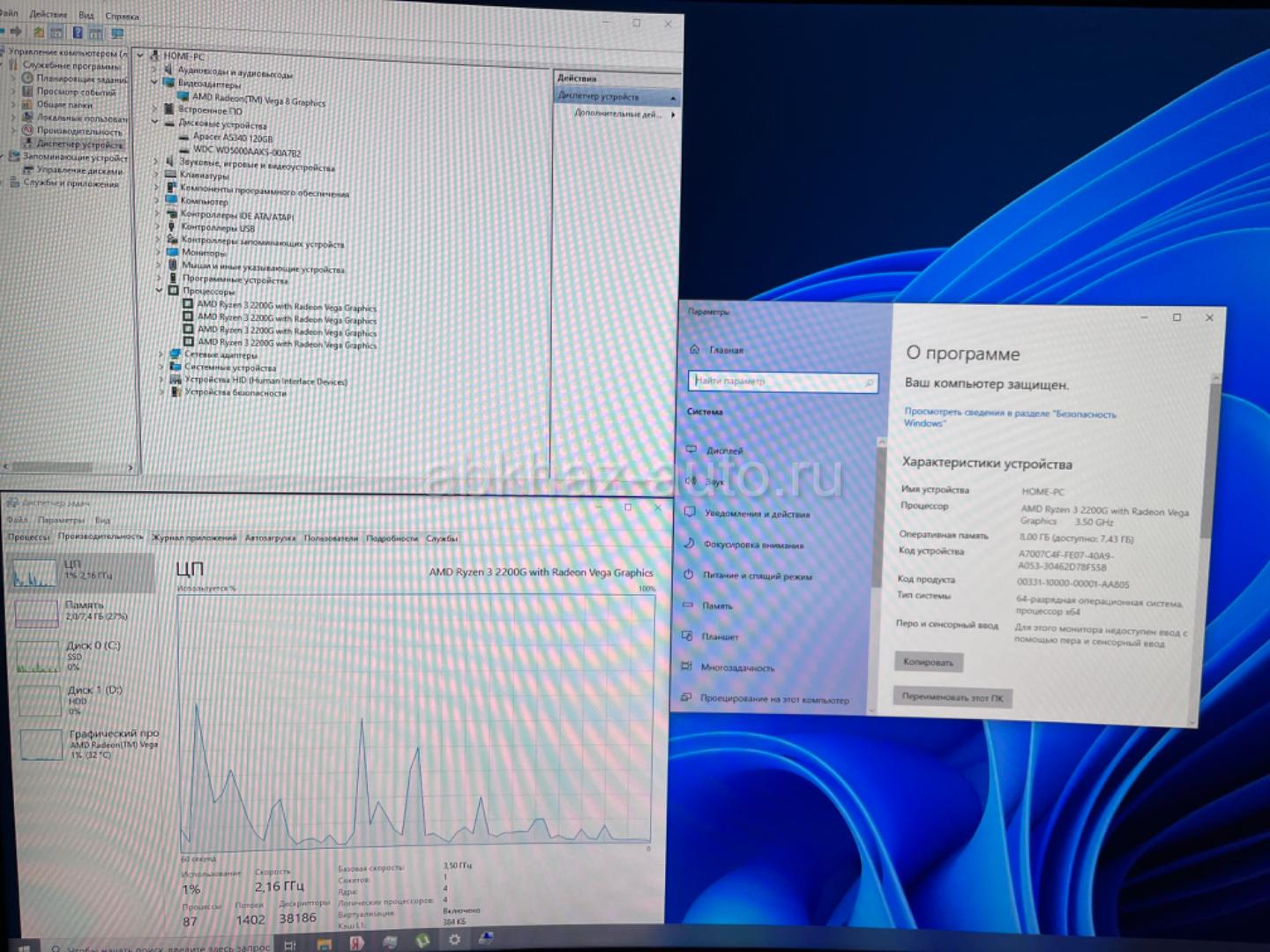Switch to Пользователи tab in Task Manager

(x=331, y=538)
